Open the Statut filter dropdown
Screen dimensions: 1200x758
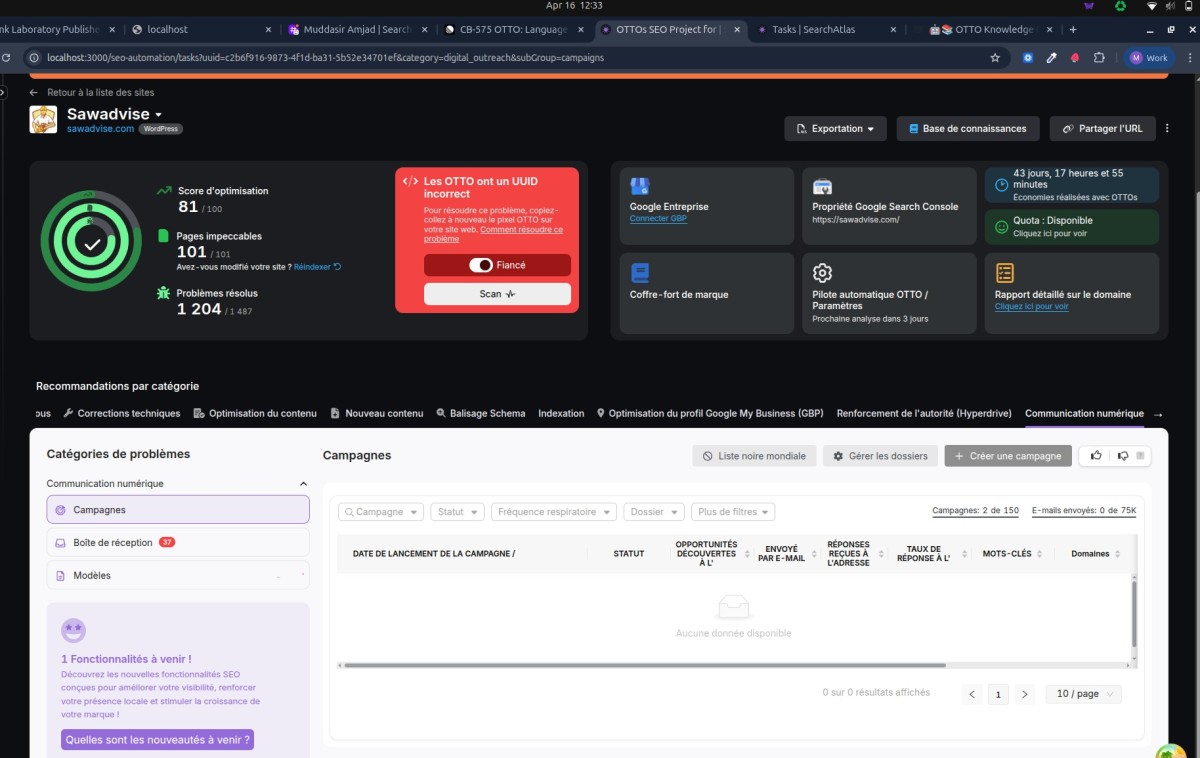457,511
